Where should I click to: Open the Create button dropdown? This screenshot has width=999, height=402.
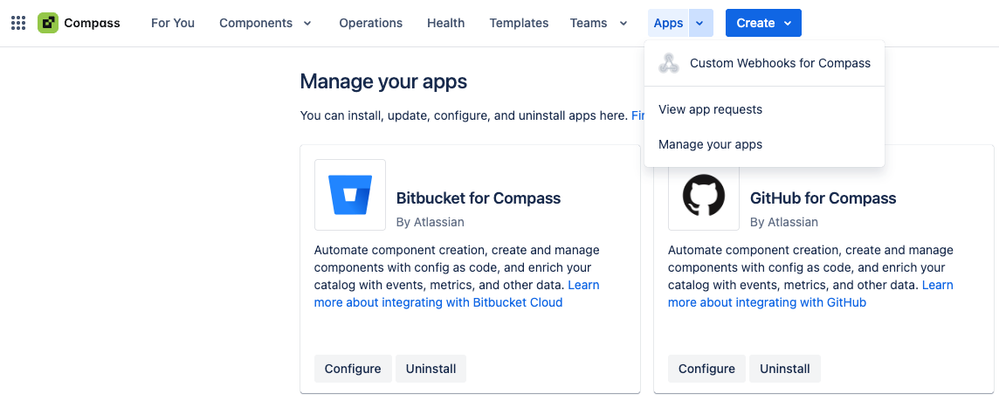(764, 23)
